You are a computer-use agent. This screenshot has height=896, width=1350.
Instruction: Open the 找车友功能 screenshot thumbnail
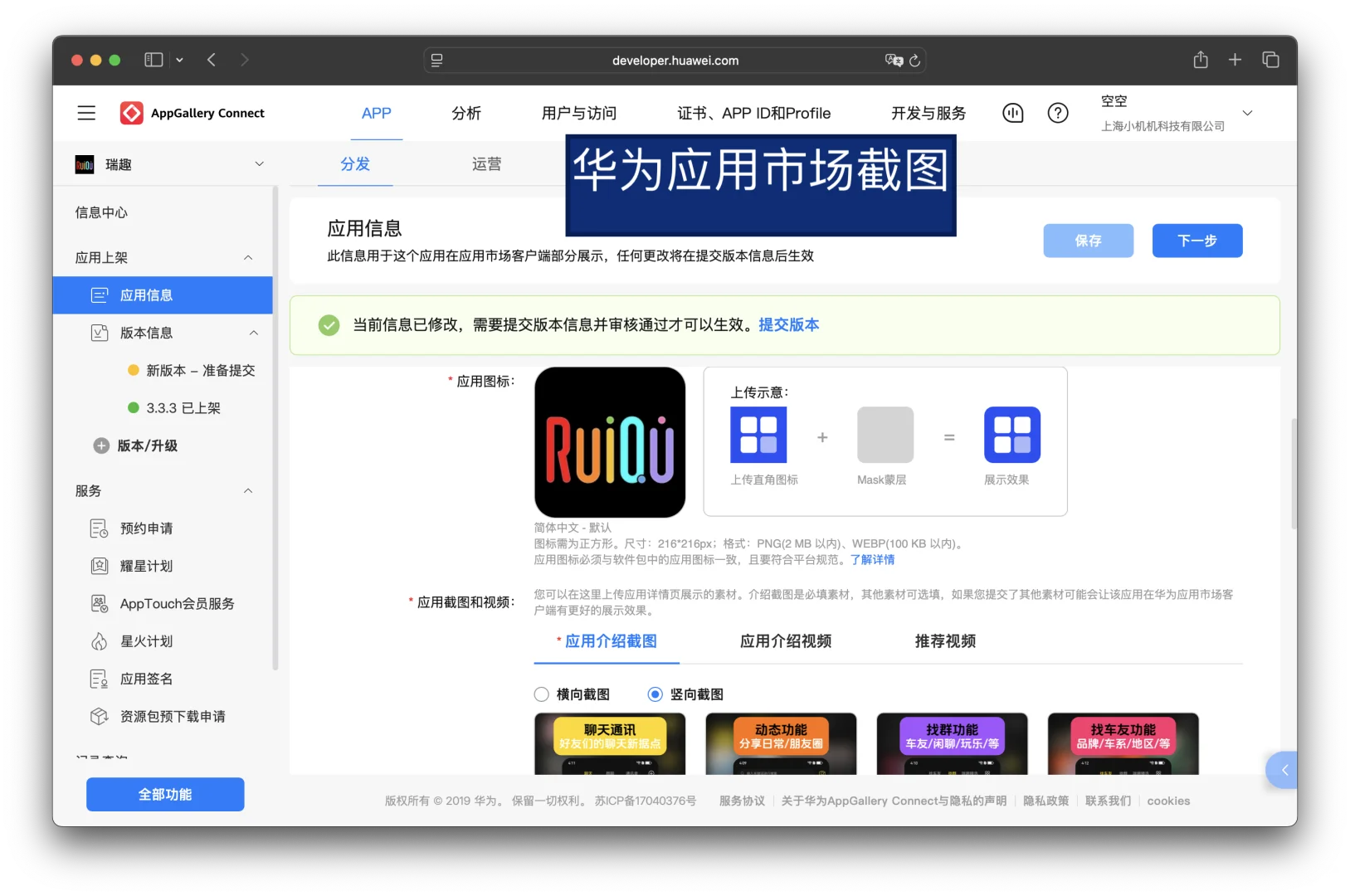[1123, 744]
